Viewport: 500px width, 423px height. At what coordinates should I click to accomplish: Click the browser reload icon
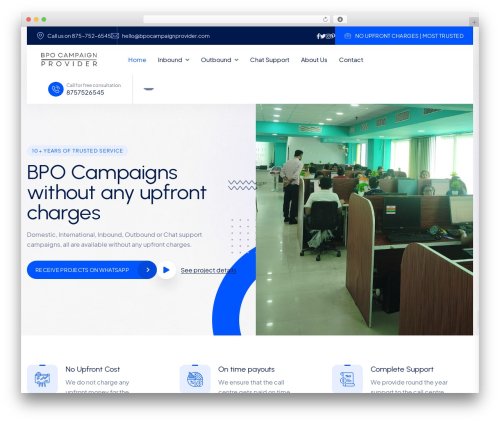[325, 19]
